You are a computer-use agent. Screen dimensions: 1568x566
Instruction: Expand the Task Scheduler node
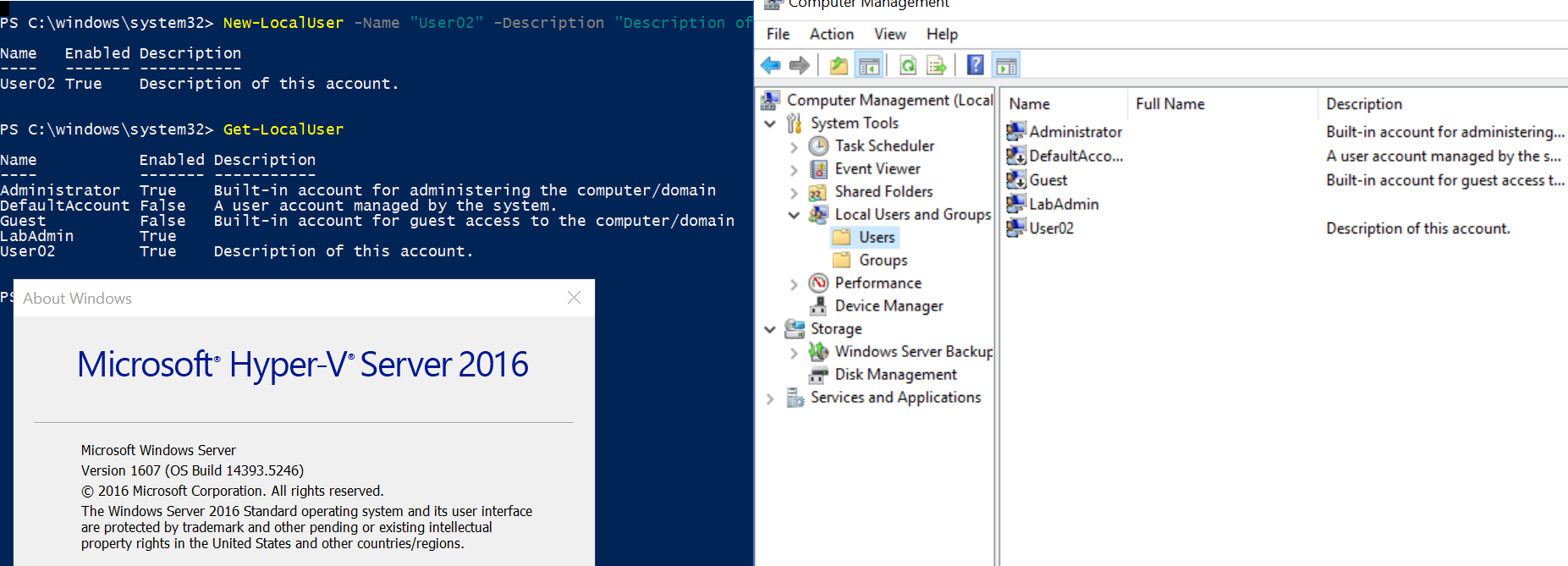pyautogui.click(x=794, y=146)
